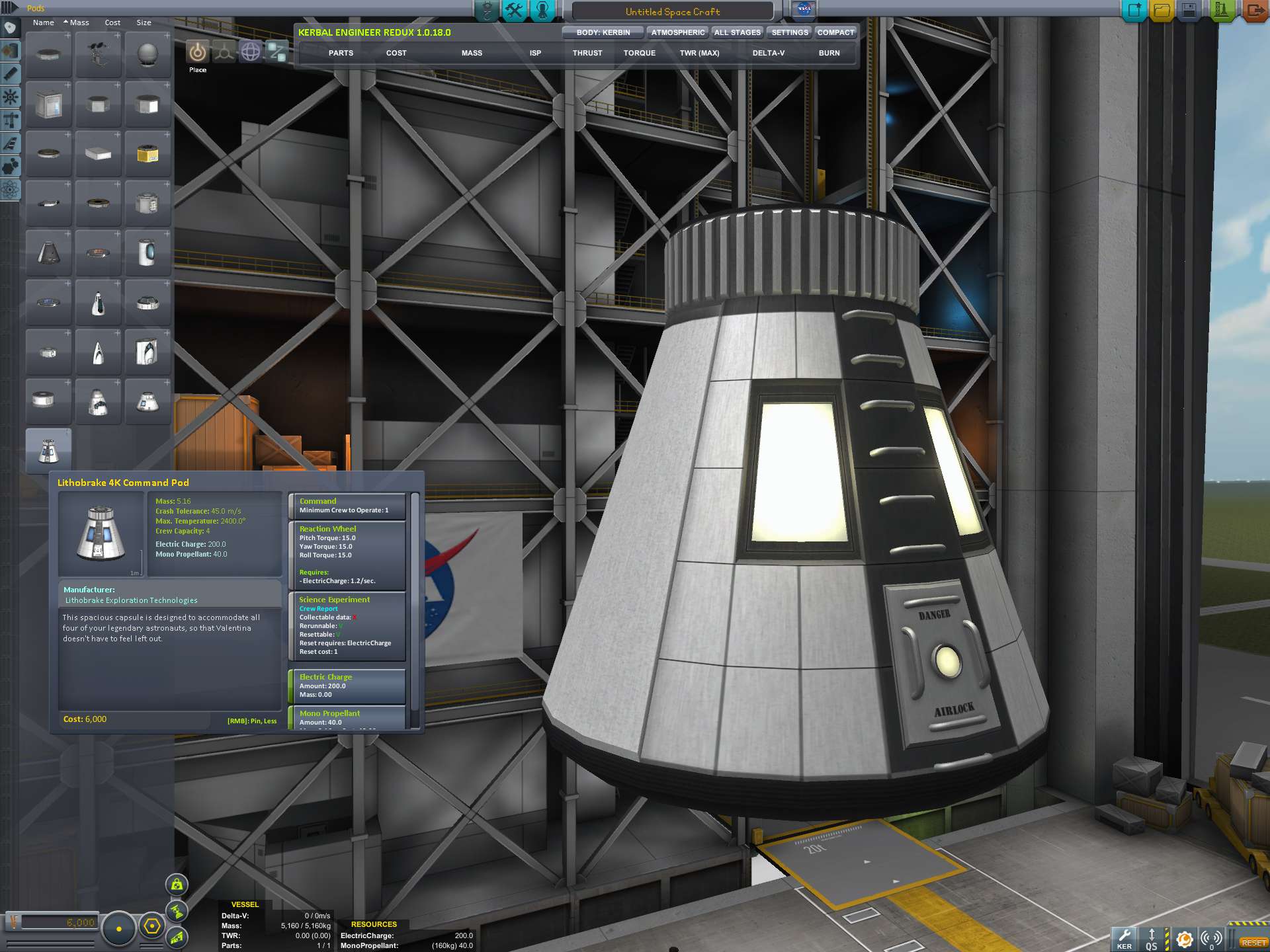Click the antenna signal toolbar icon
The width and height of the screenshot is (1270, 952).
coord(1212,939)
